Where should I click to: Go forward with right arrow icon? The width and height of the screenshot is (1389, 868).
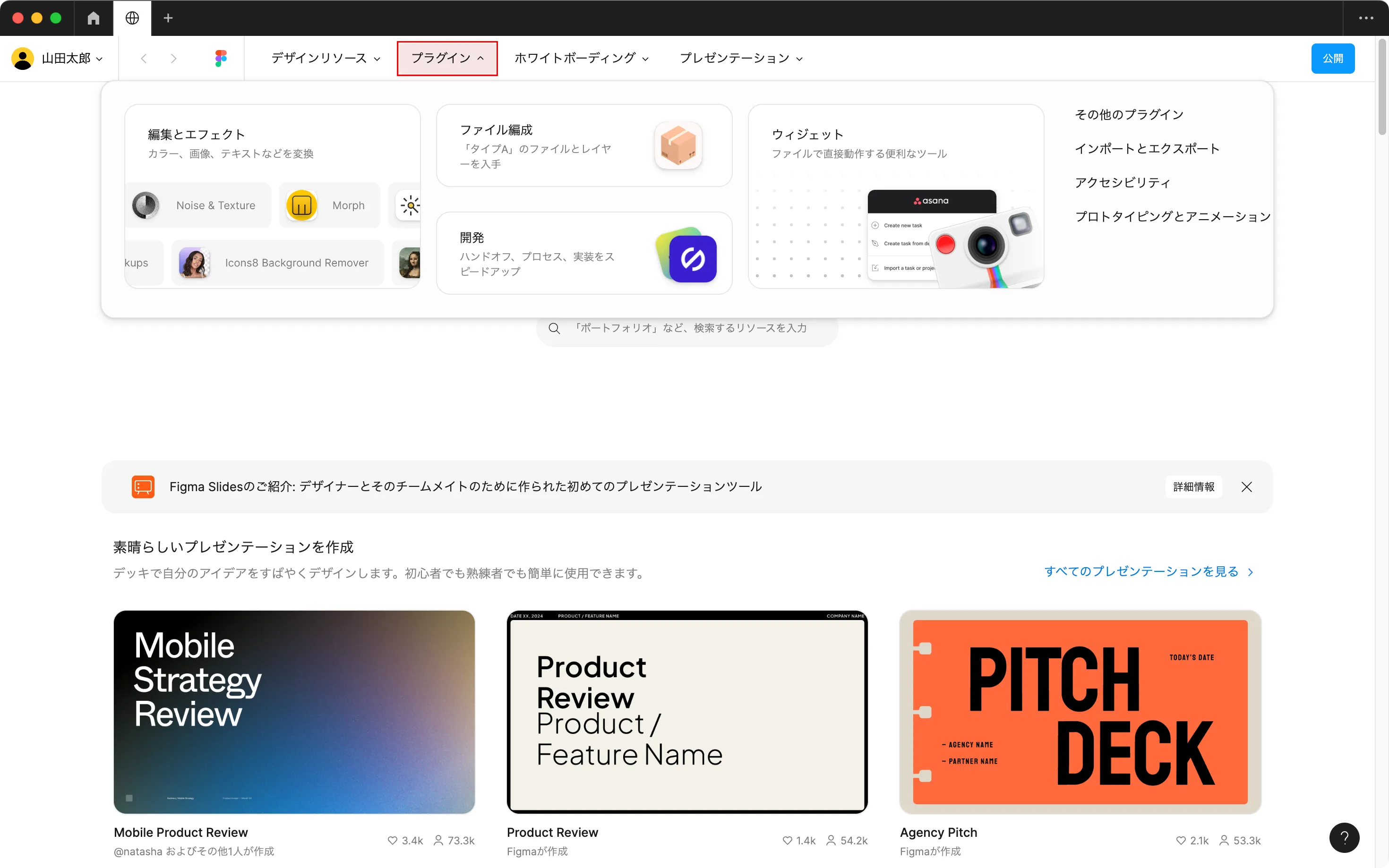[173, 58]
